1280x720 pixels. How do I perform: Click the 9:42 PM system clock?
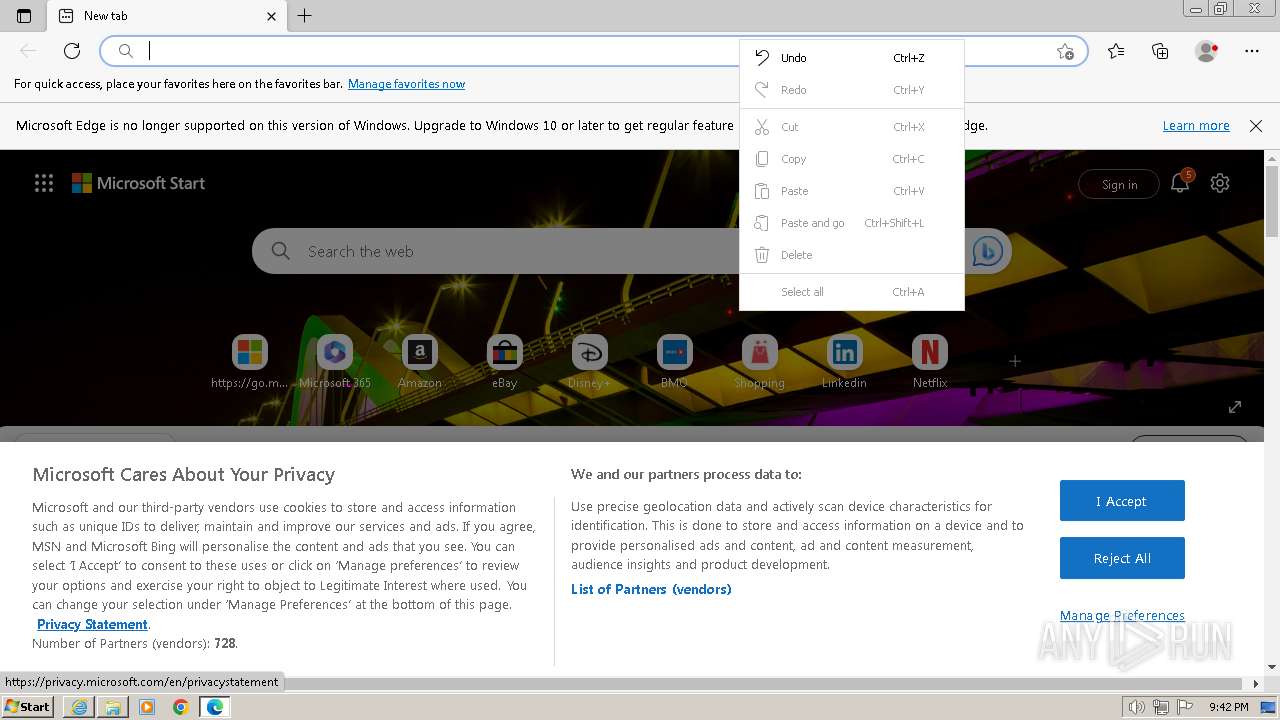pos(1228,707)
